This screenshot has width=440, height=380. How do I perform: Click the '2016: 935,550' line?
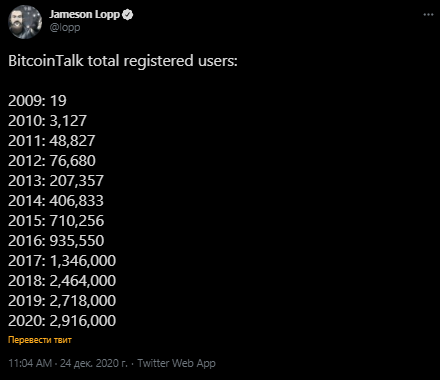tap(56, 241)
